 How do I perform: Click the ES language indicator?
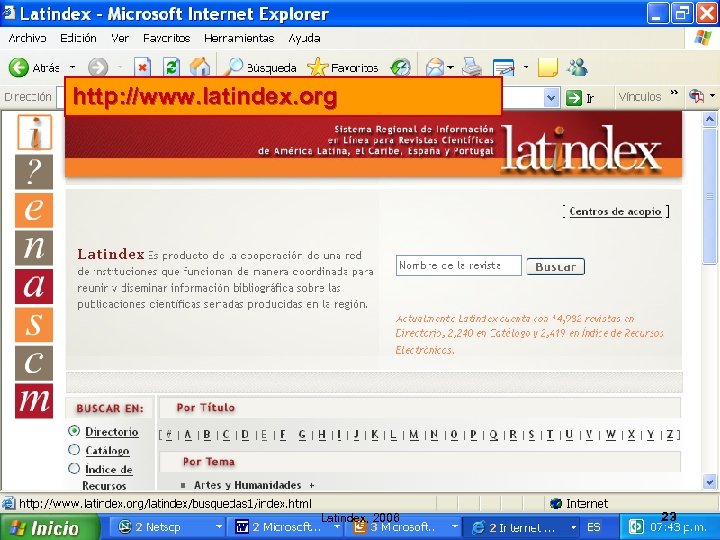click(594, 527)
